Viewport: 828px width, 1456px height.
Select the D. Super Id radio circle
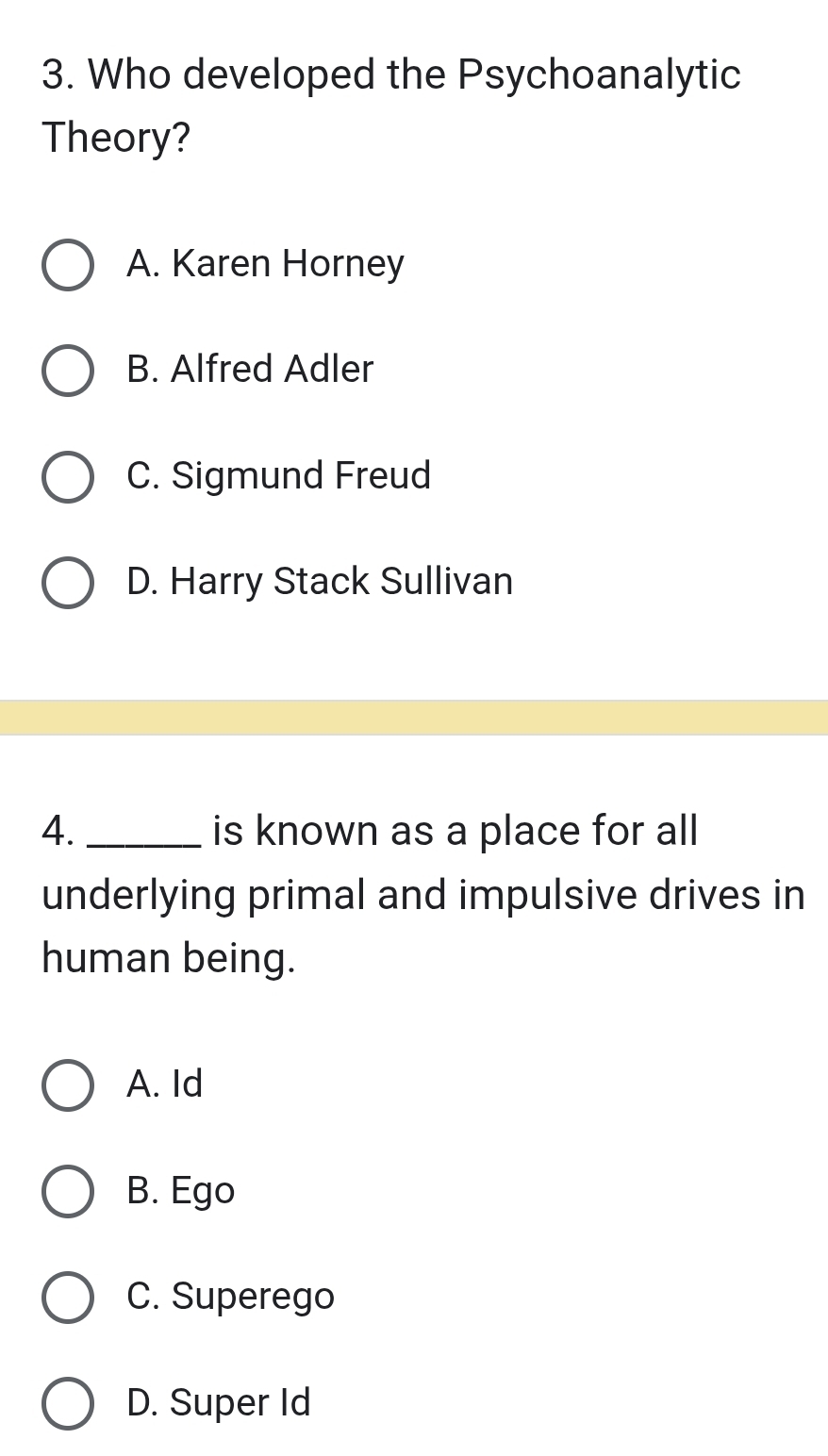click(68, 1404)
